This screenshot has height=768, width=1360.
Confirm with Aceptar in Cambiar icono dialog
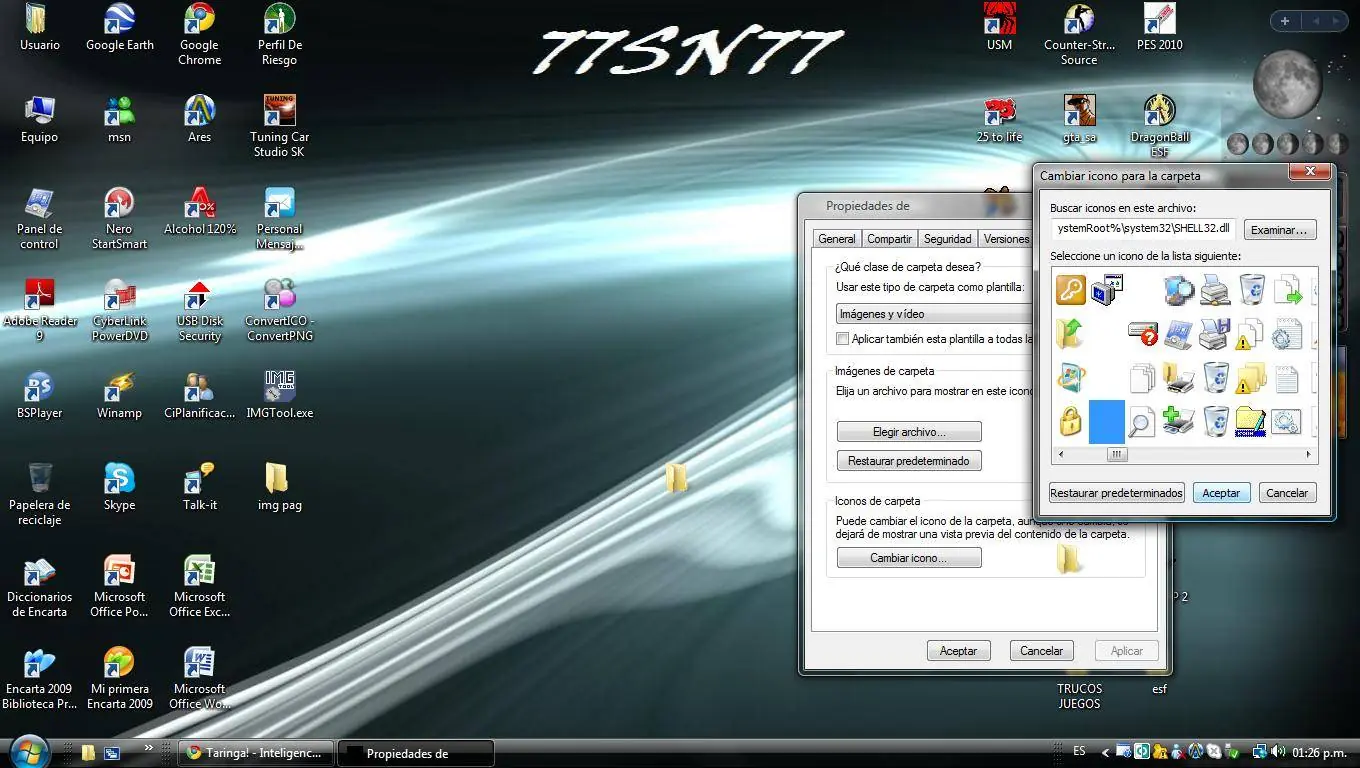[x=1221, y=493]
